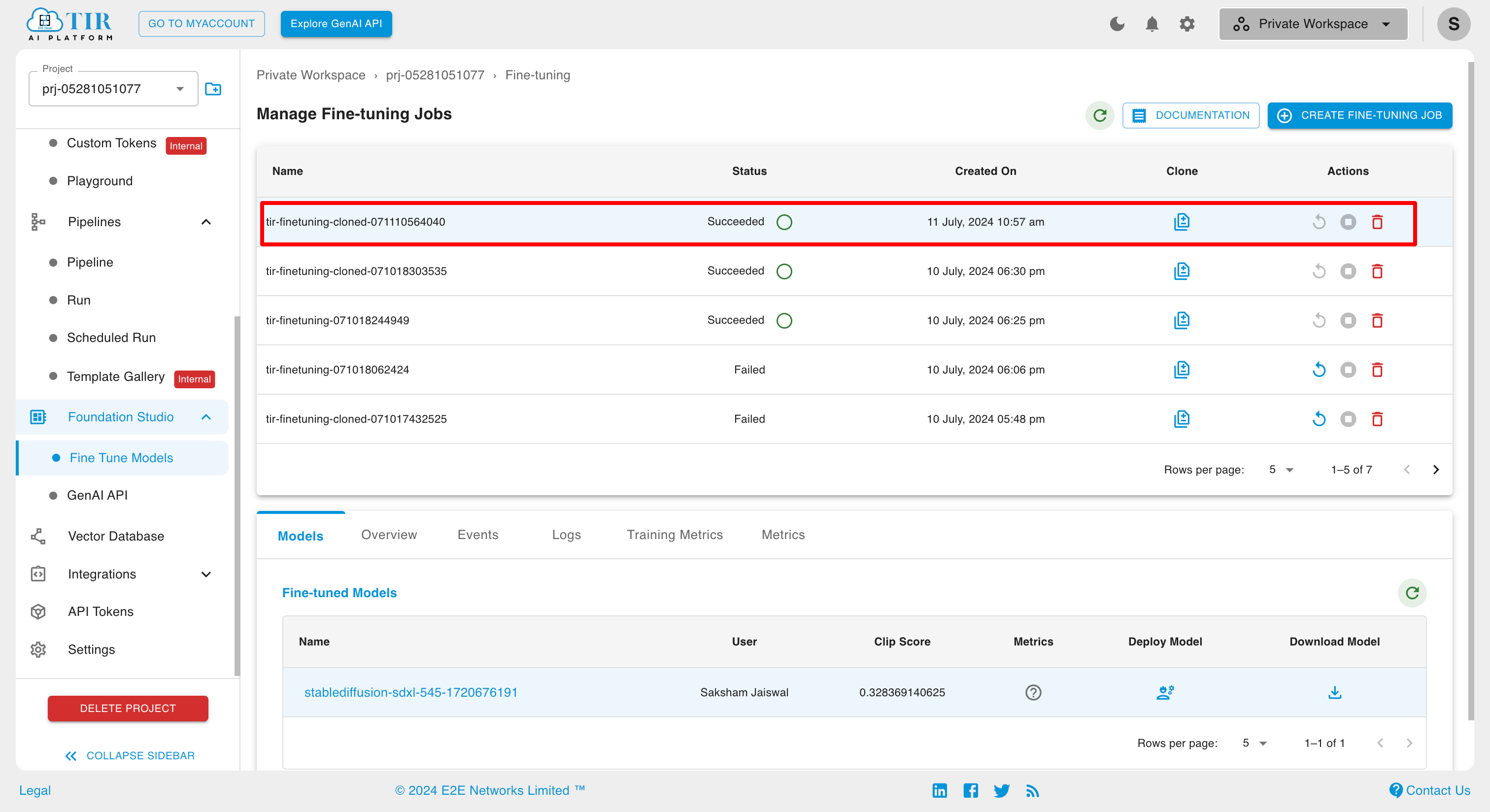Viewport: 1490px width, 812px height.
Task: Open notifications bell icon
Action: coord(1151,24)
